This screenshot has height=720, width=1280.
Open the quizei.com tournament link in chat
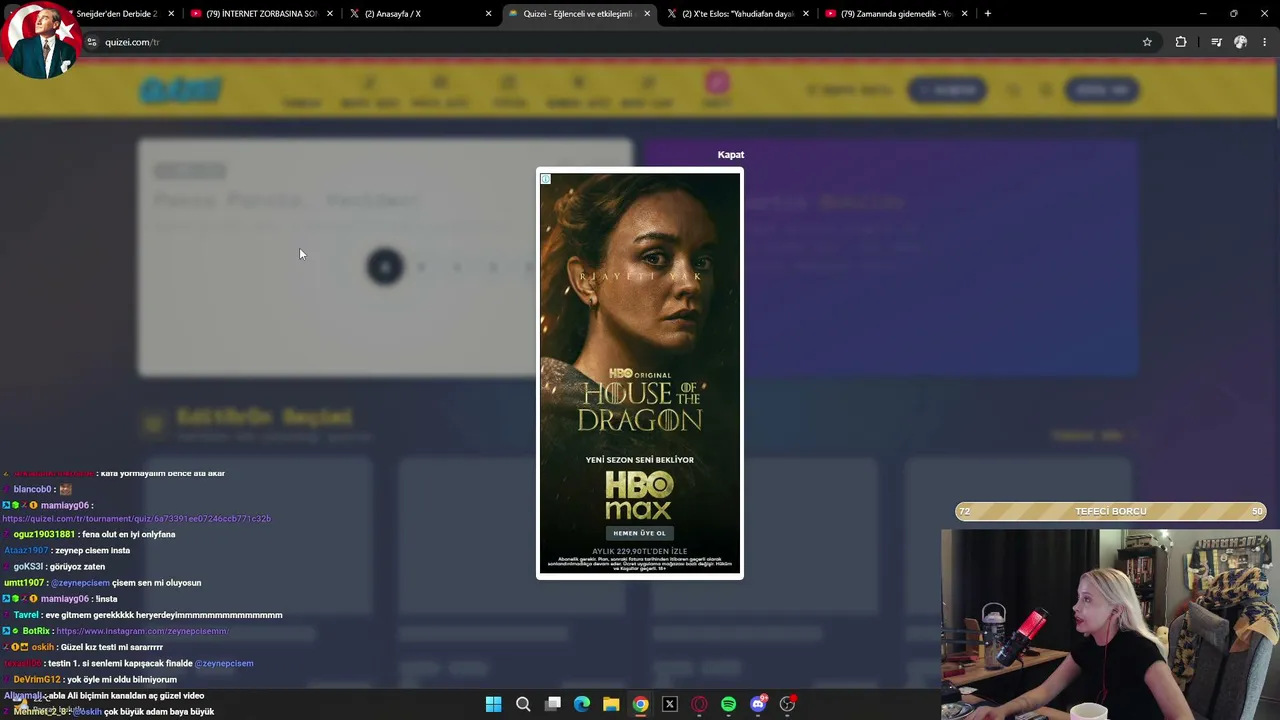coord(136,519)
